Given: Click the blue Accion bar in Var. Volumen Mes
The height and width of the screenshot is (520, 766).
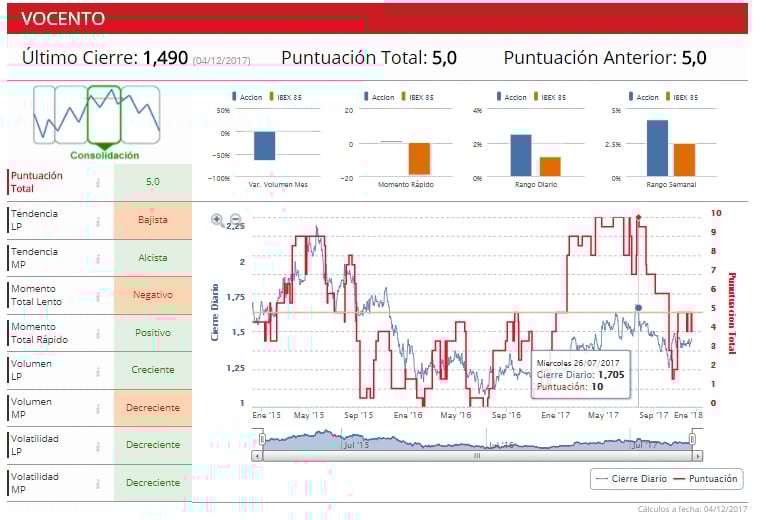Looking at the screenshot, I should pos(264,146).
